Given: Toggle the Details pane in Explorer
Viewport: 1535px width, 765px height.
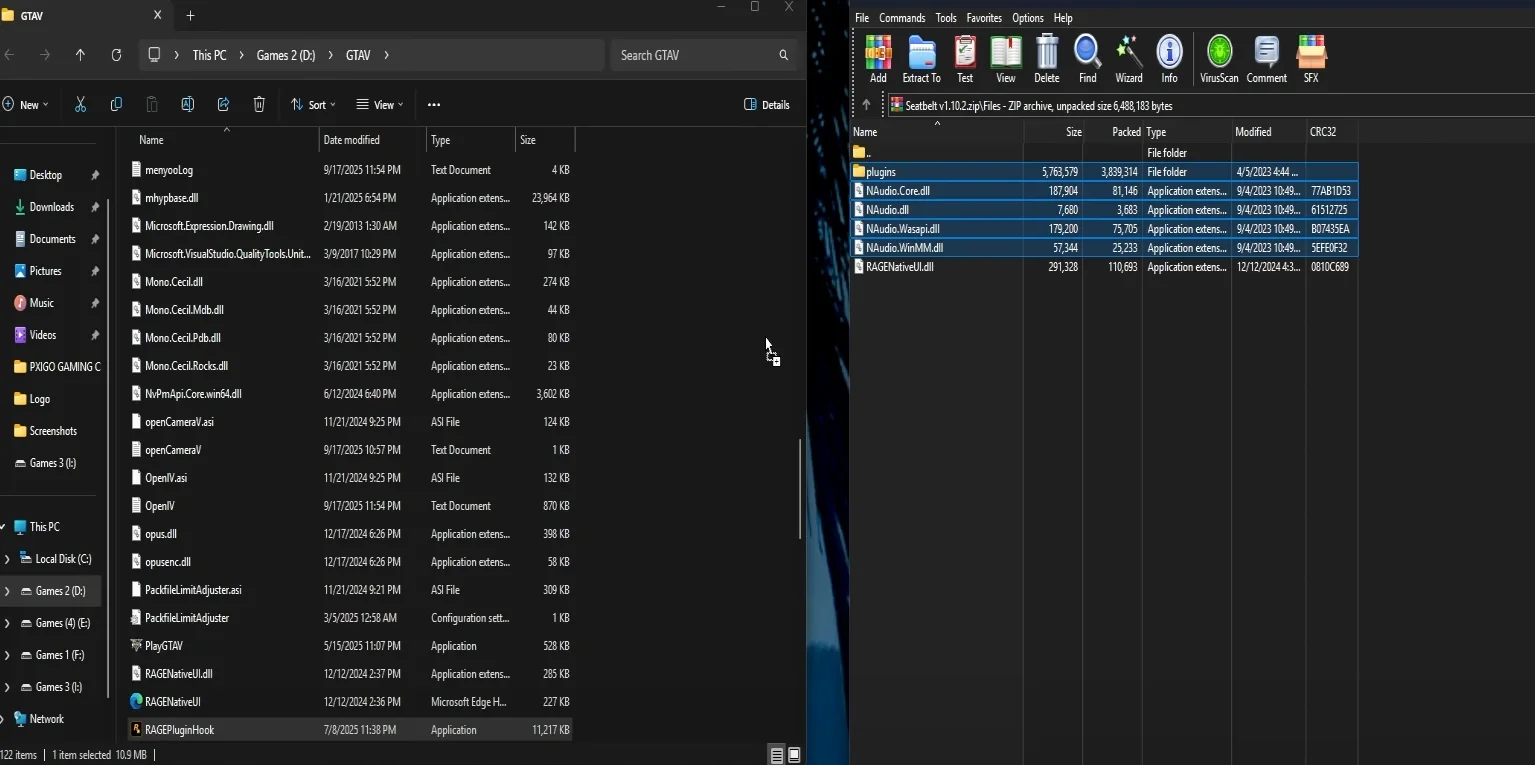Looking at the screenshot, I should [x=767, y=105].
